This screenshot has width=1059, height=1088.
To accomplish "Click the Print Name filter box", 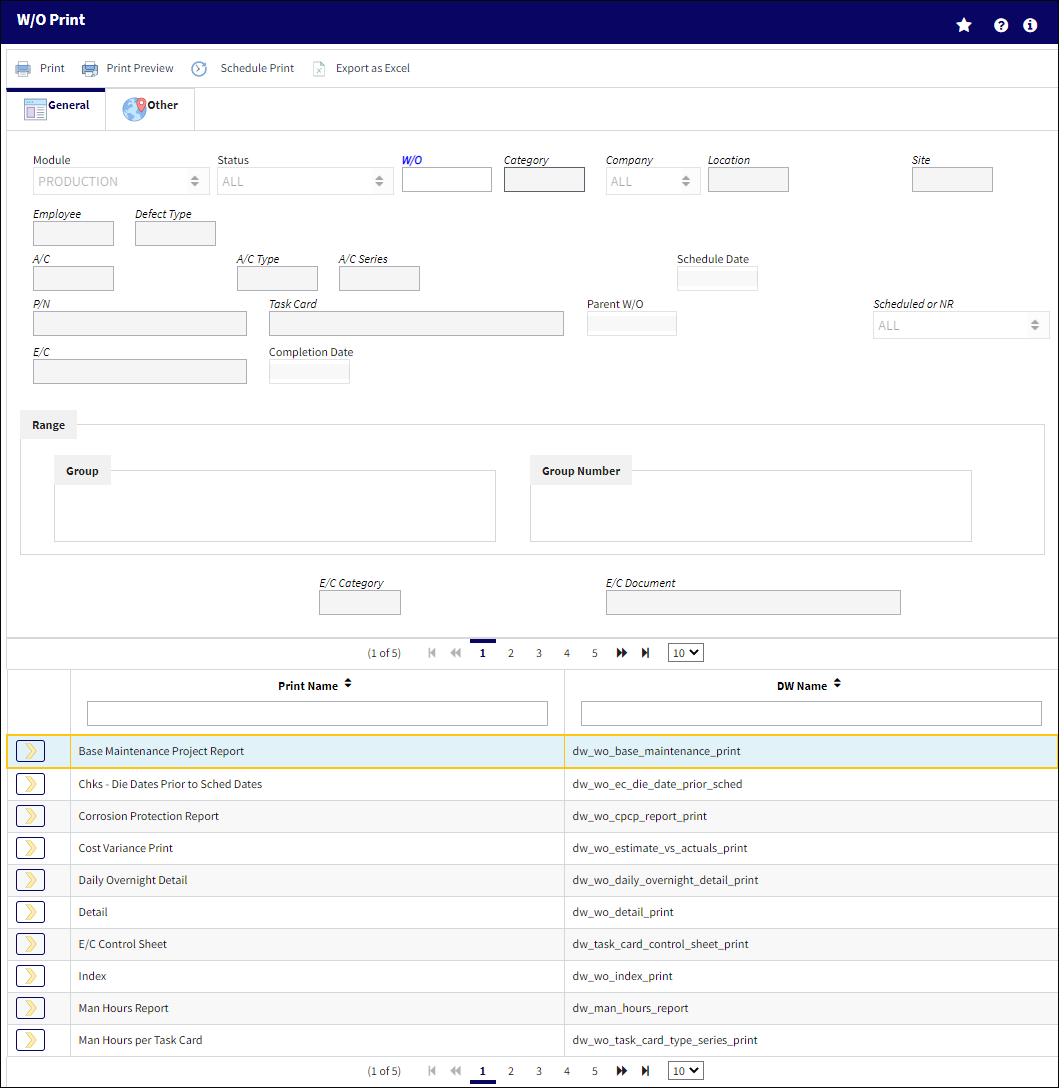I will tap(317, 713).
